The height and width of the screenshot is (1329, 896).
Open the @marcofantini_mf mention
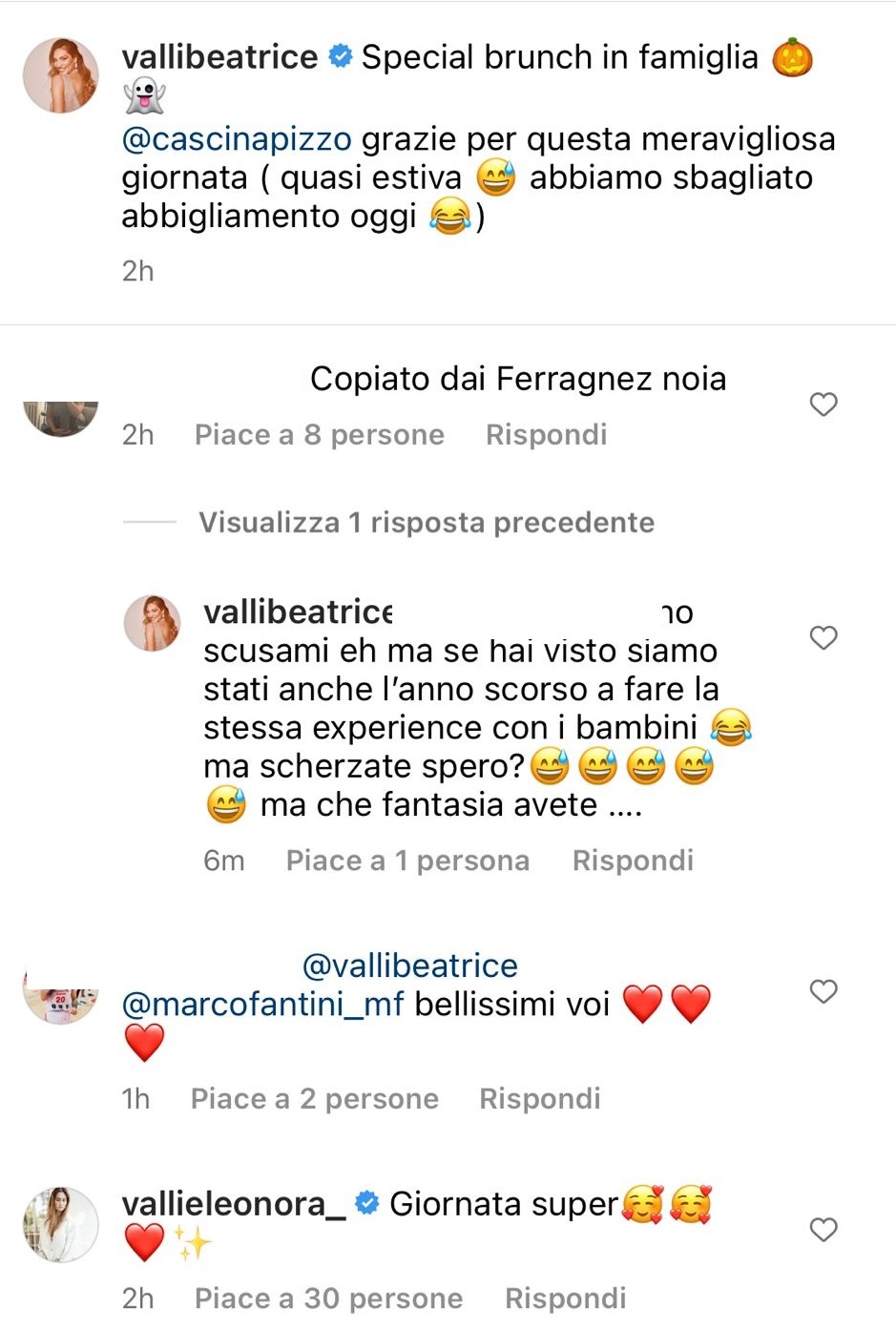coord(263,1004)
